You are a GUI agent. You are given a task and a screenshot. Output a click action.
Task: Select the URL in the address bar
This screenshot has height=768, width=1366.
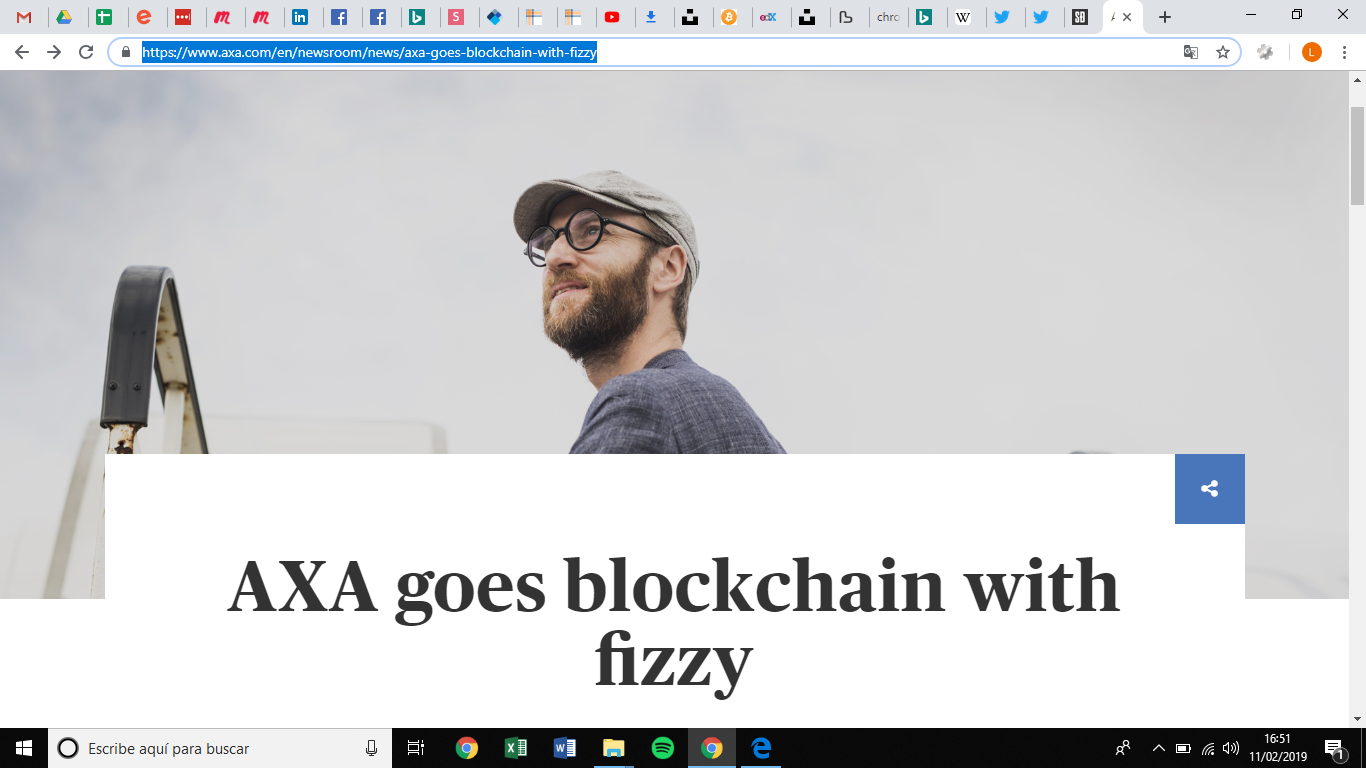369,52
